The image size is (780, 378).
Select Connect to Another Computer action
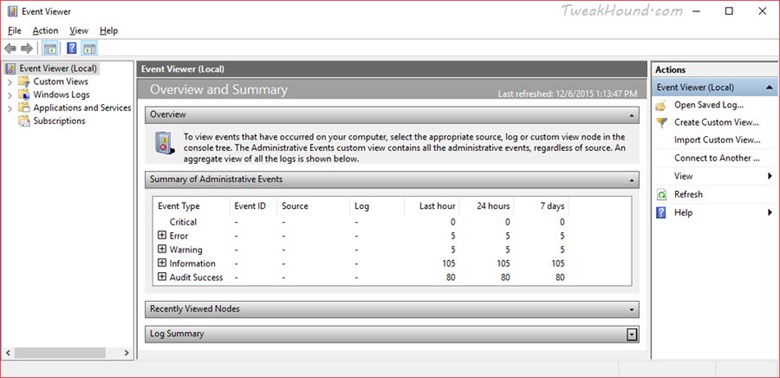717,158
